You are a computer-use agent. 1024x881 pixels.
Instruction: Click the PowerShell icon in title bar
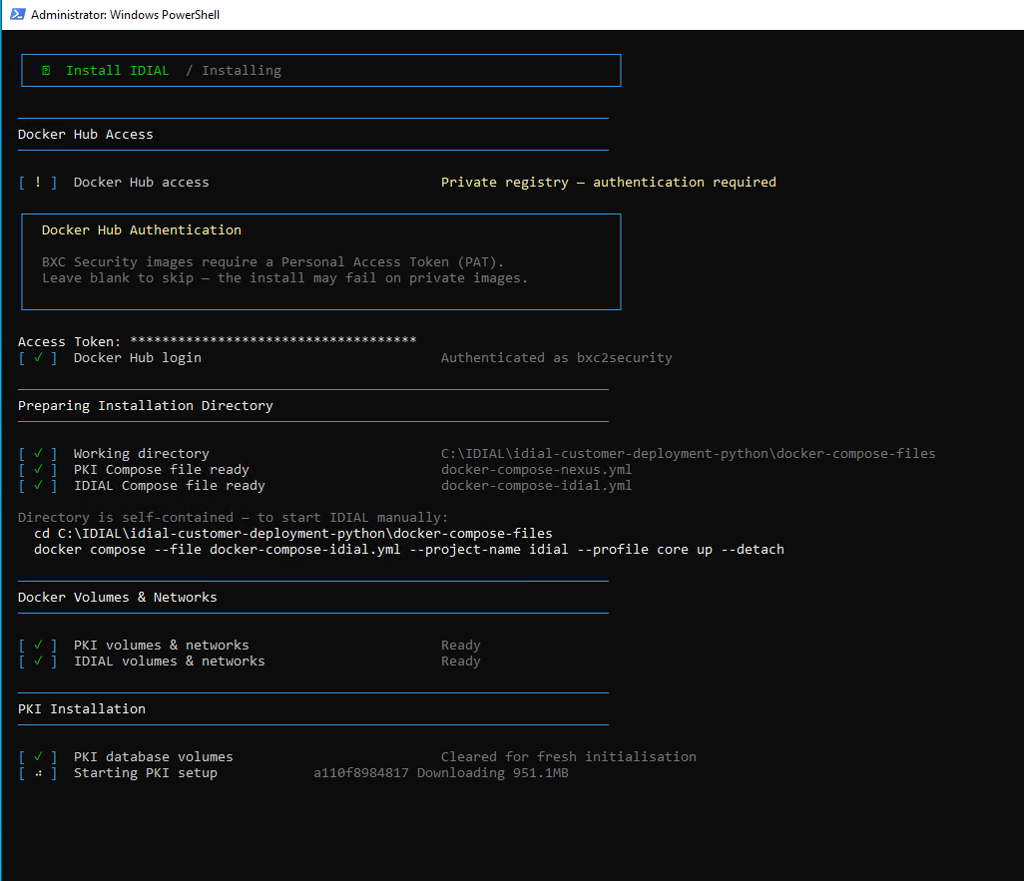(18, 14)
